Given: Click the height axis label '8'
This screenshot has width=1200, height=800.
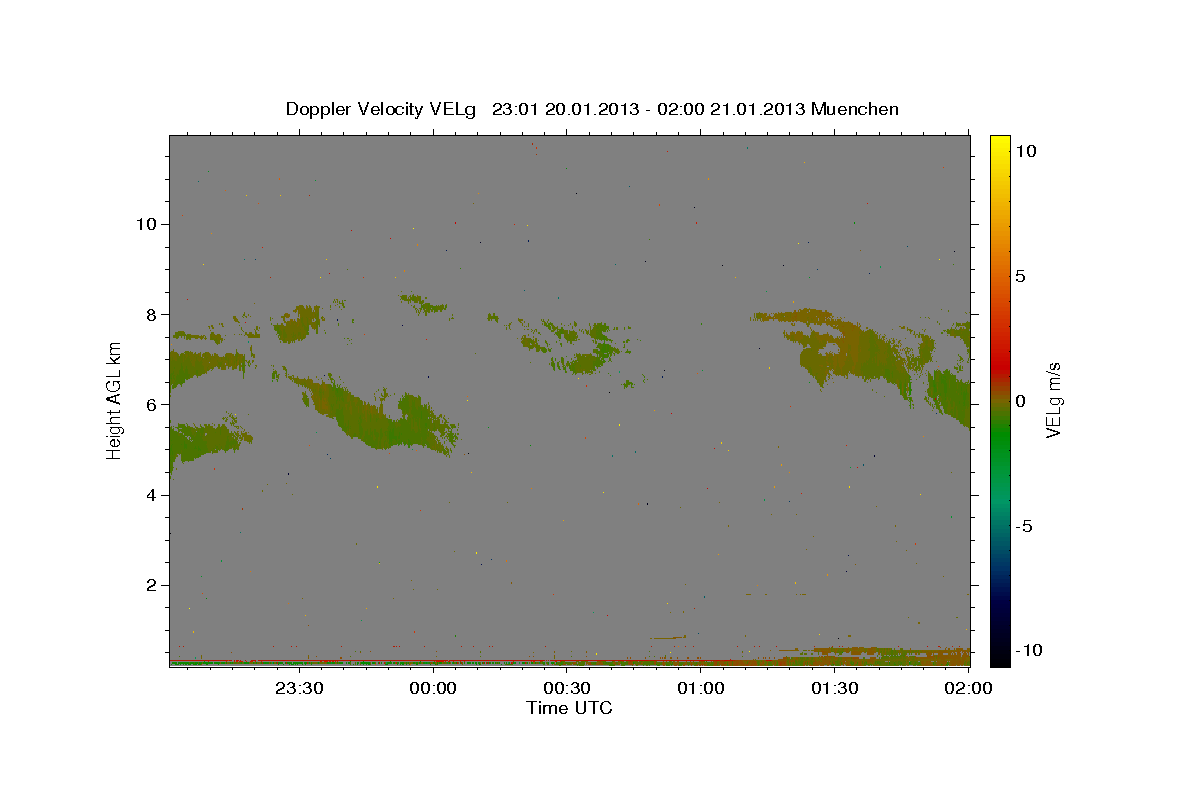Looking at the screenshot, I should [151, 314].
